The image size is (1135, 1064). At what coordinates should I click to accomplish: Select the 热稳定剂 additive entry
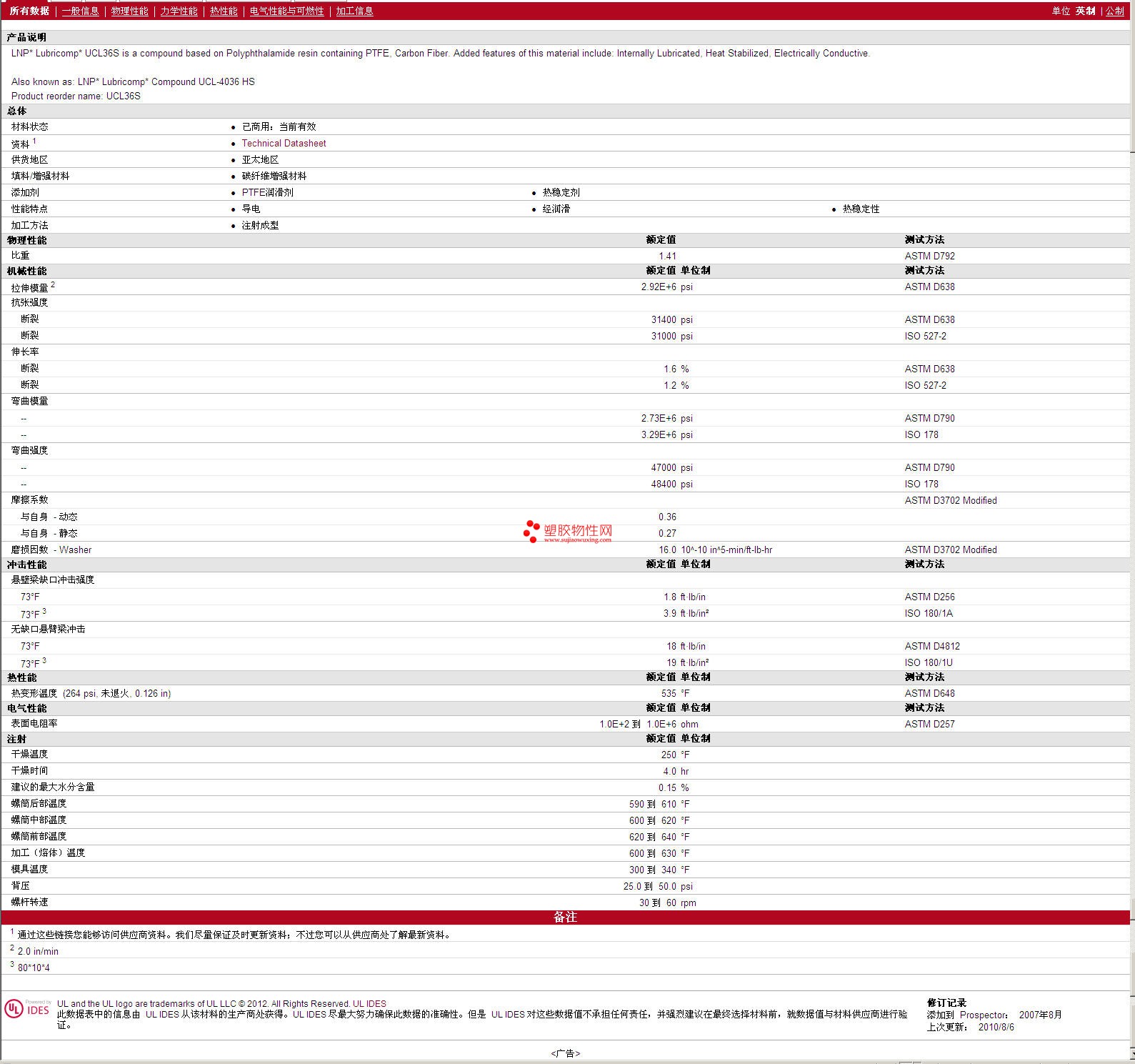pyautogui.click(x=561, y=192)
